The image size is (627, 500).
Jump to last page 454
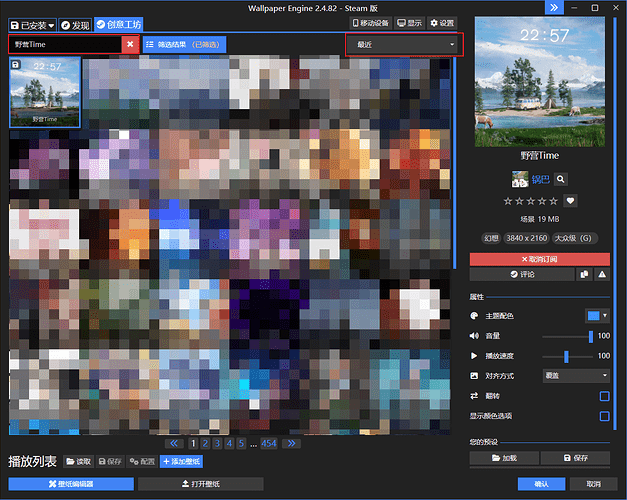pos(269,443)
